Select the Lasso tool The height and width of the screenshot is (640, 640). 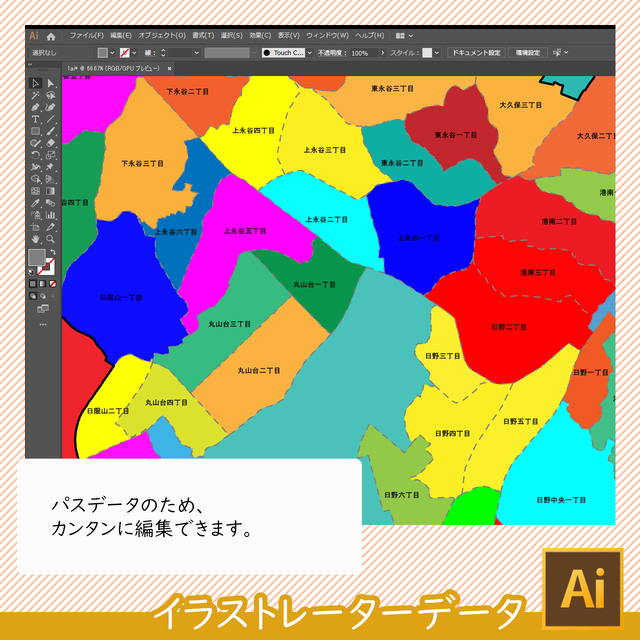click(51, 96)
